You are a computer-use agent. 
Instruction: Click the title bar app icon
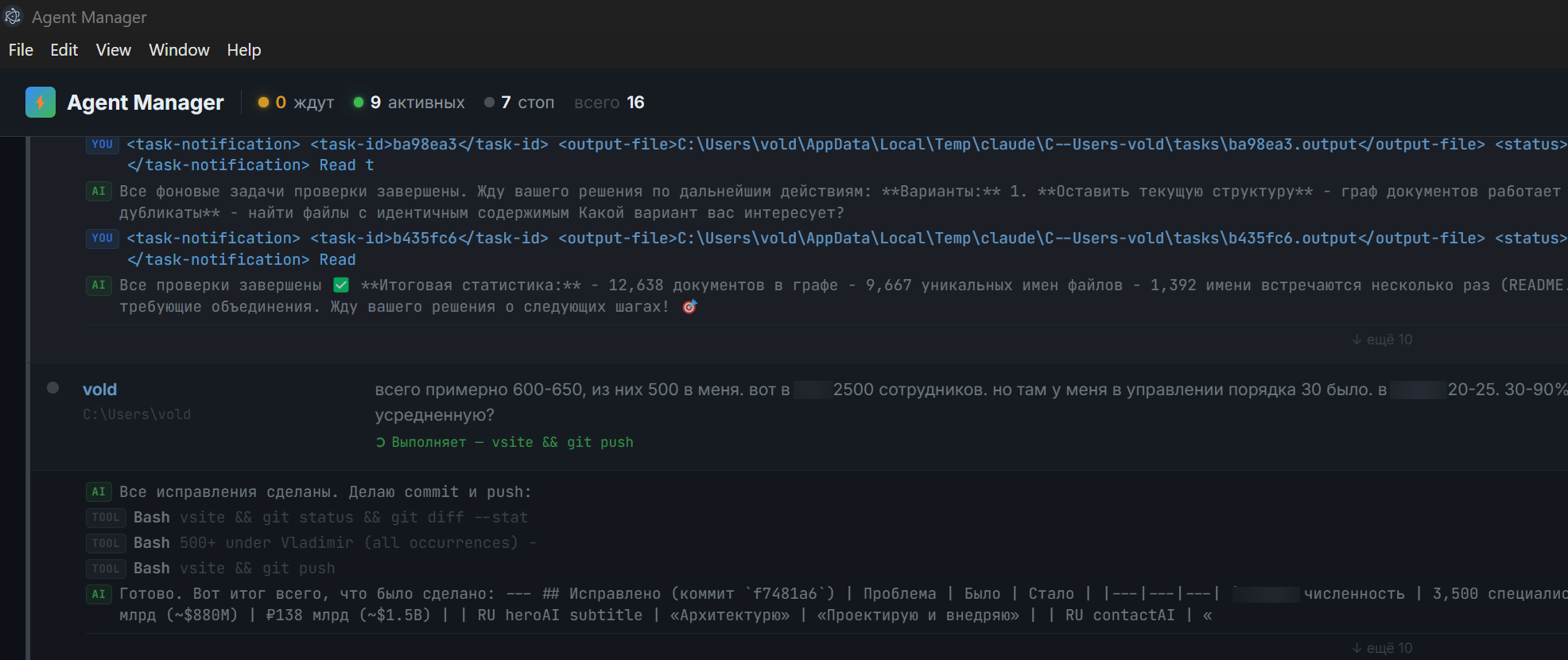13,17
